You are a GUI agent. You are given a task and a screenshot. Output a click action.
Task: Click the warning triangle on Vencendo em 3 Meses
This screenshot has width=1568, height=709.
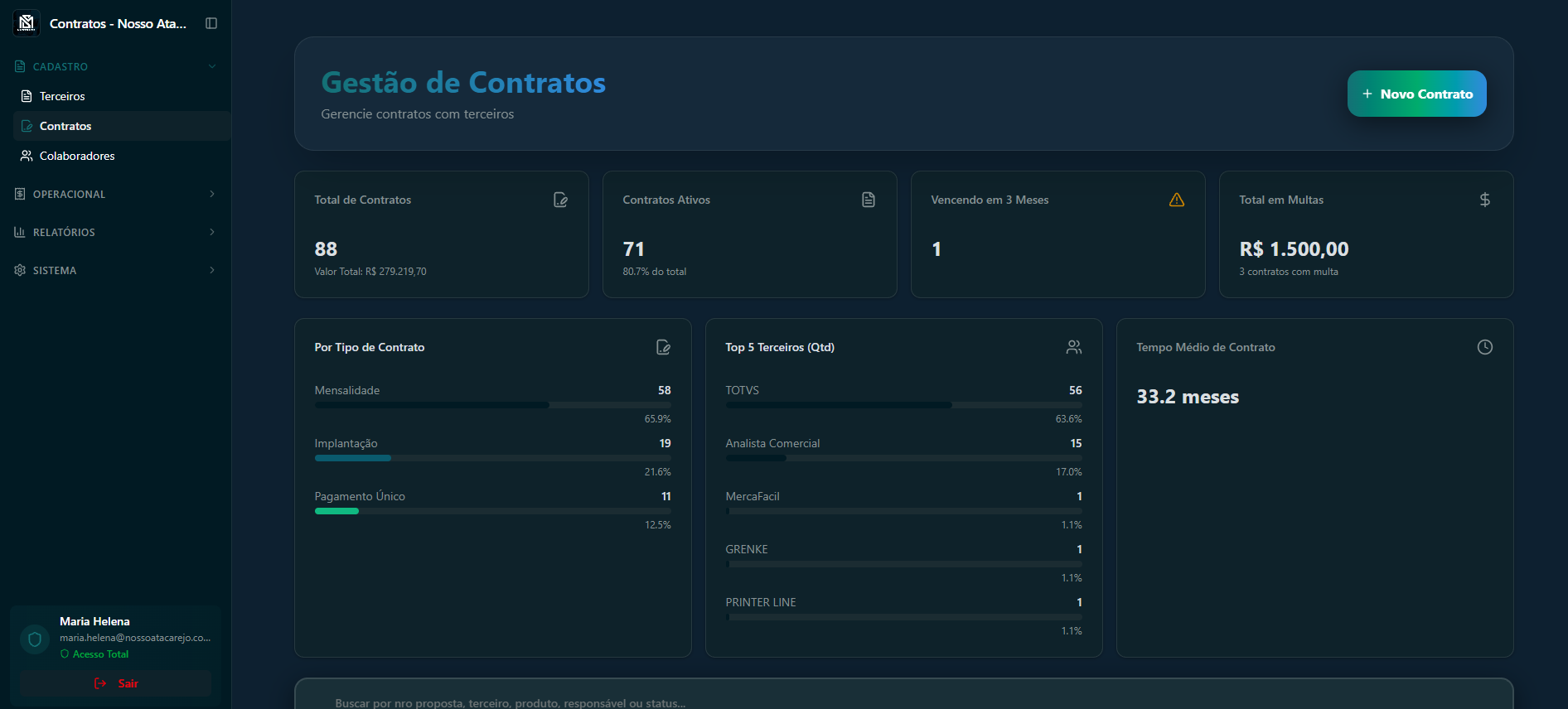[x=1177, y=200]
